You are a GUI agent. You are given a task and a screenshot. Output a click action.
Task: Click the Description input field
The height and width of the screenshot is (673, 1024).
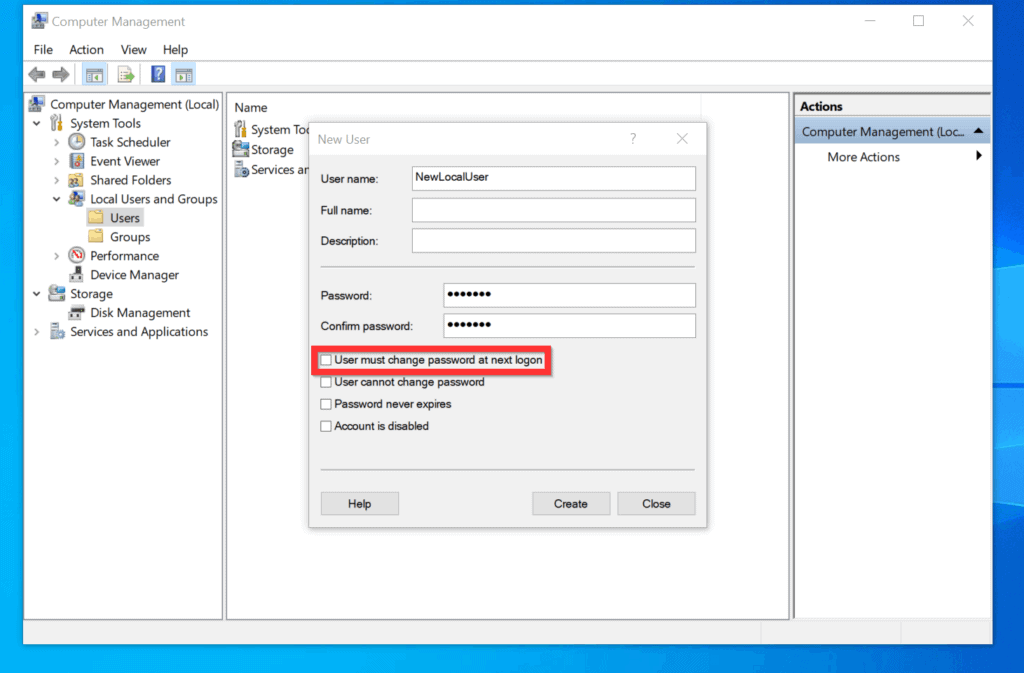[x=553, y=240]
